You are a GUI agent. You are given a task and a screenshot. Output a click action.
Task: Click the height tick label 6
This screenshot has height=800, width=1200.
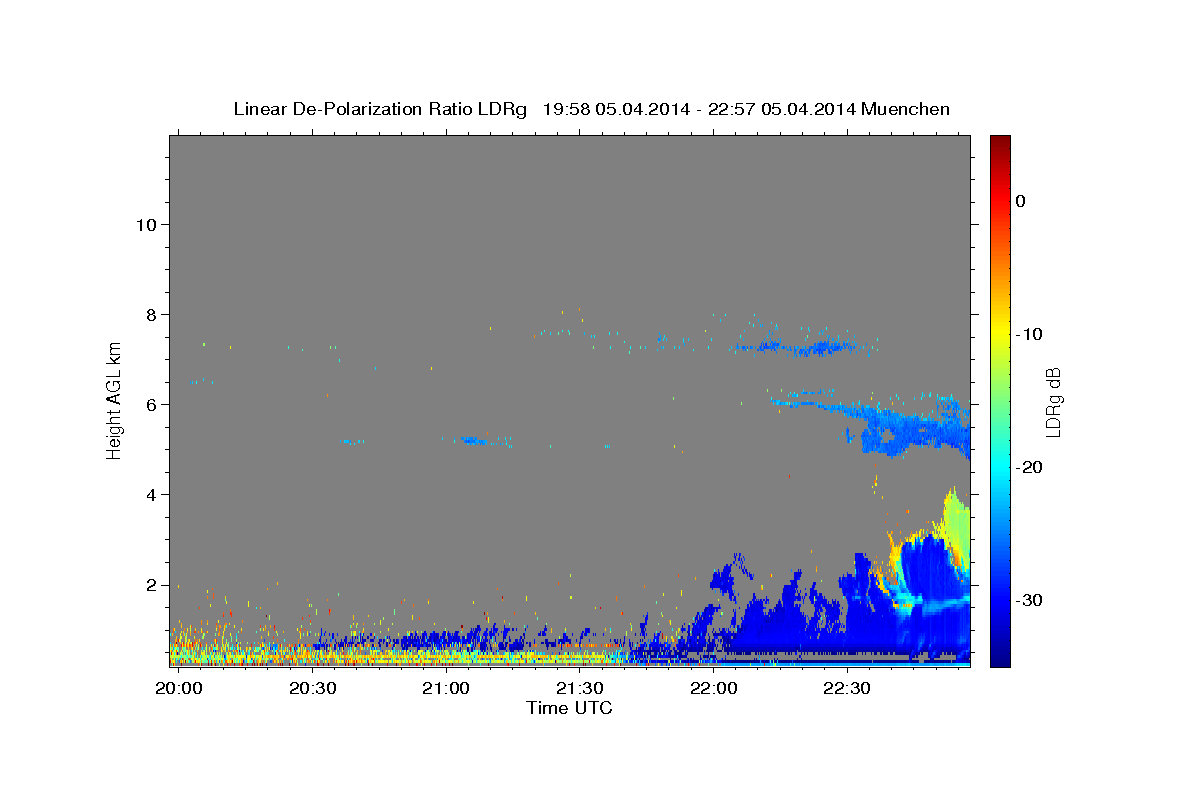click(150, 404)
